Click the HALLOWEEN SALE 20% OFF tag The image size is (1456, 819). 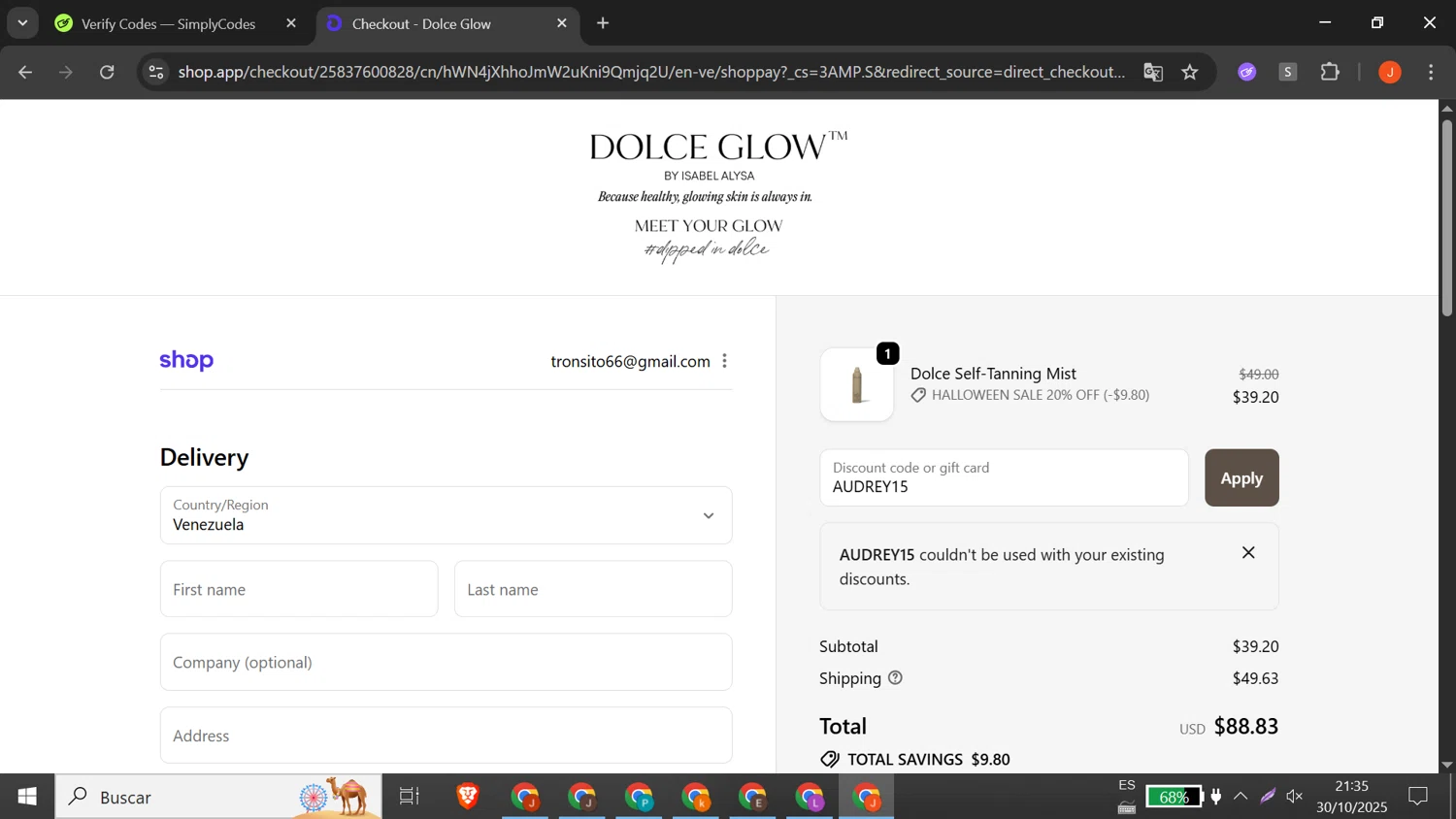[1030, 395]
